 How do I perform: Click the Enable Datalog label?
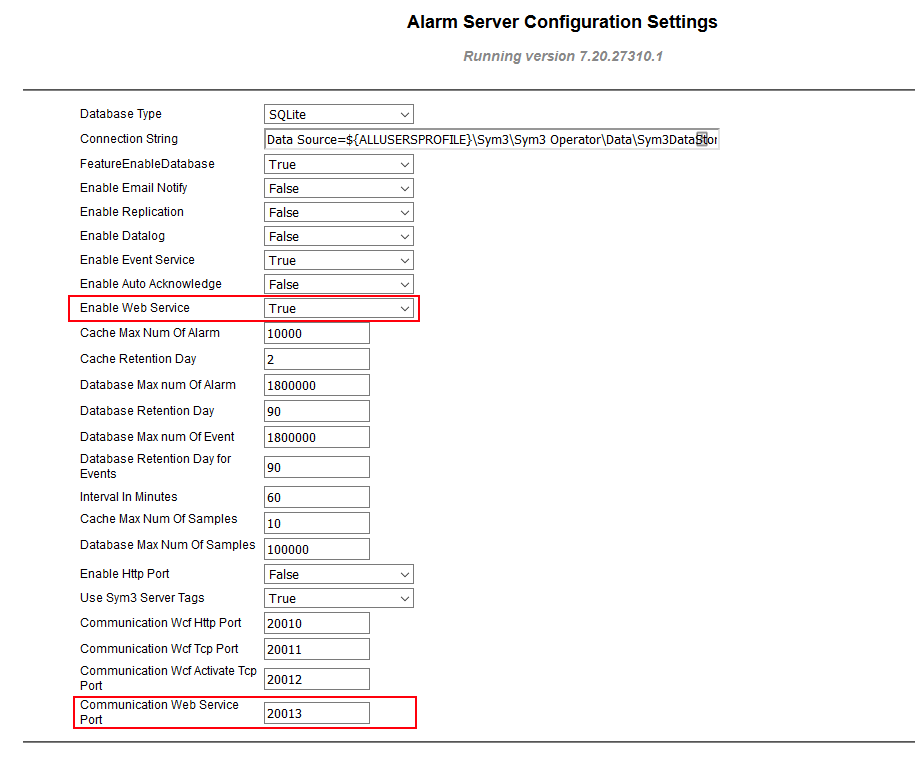pyautogui.click(x=123, y=236)
